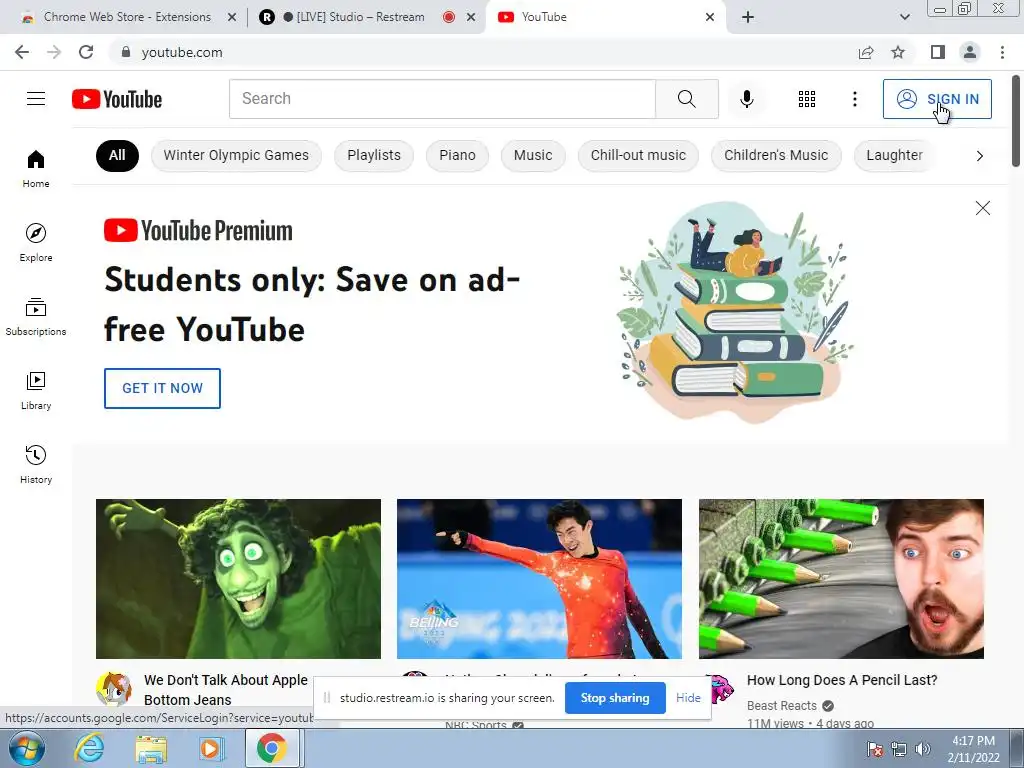Click the magnifier search button

pyautogui.click(x=686, y=99)
